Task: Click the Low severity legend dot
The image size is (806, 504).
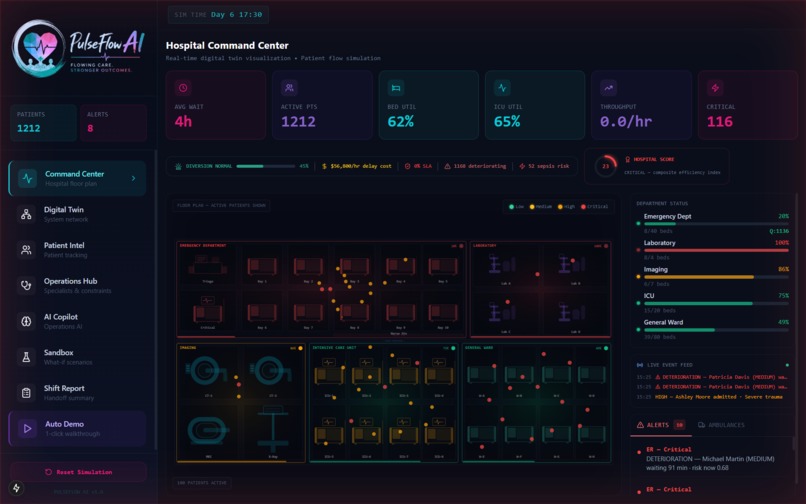Action: [x=511, y=207]
